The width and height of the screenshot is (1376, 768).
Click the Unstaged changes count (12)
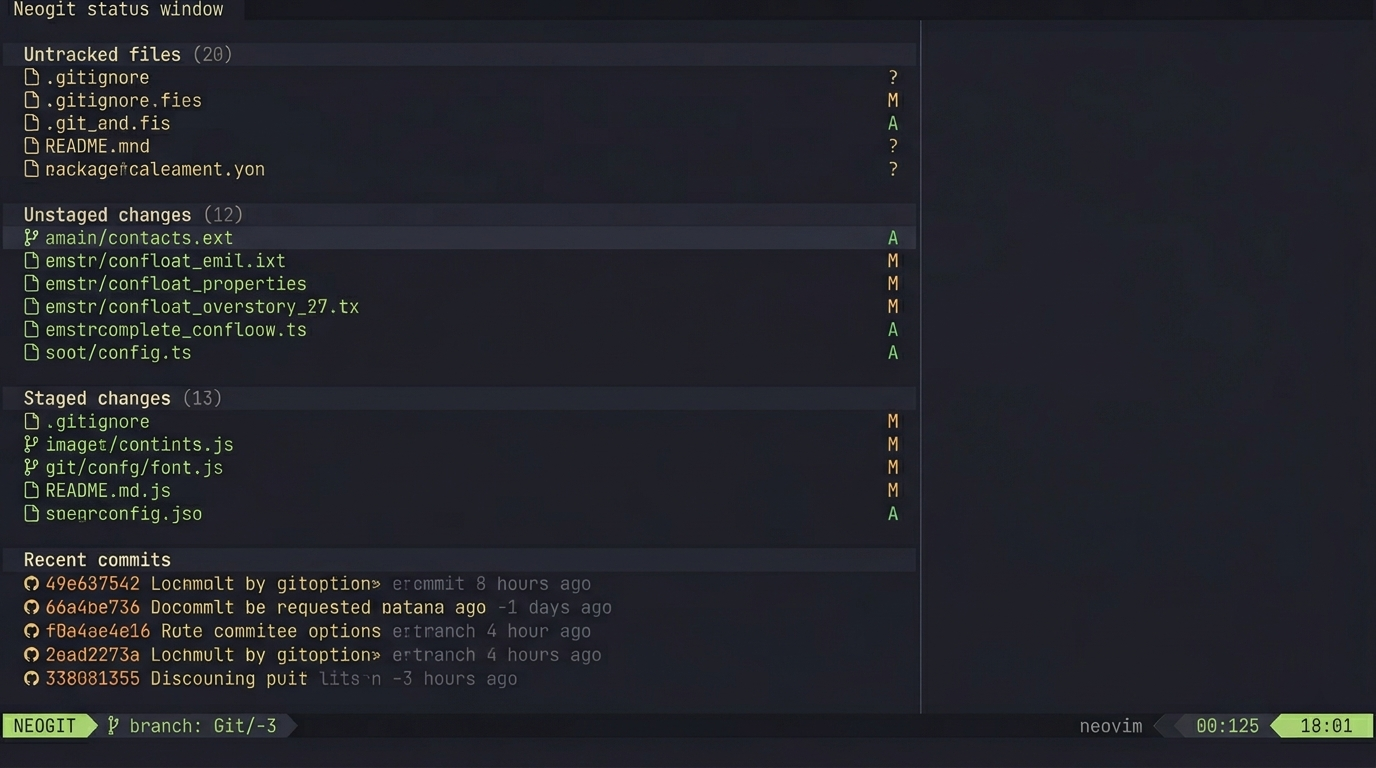[x=223, y=215]
